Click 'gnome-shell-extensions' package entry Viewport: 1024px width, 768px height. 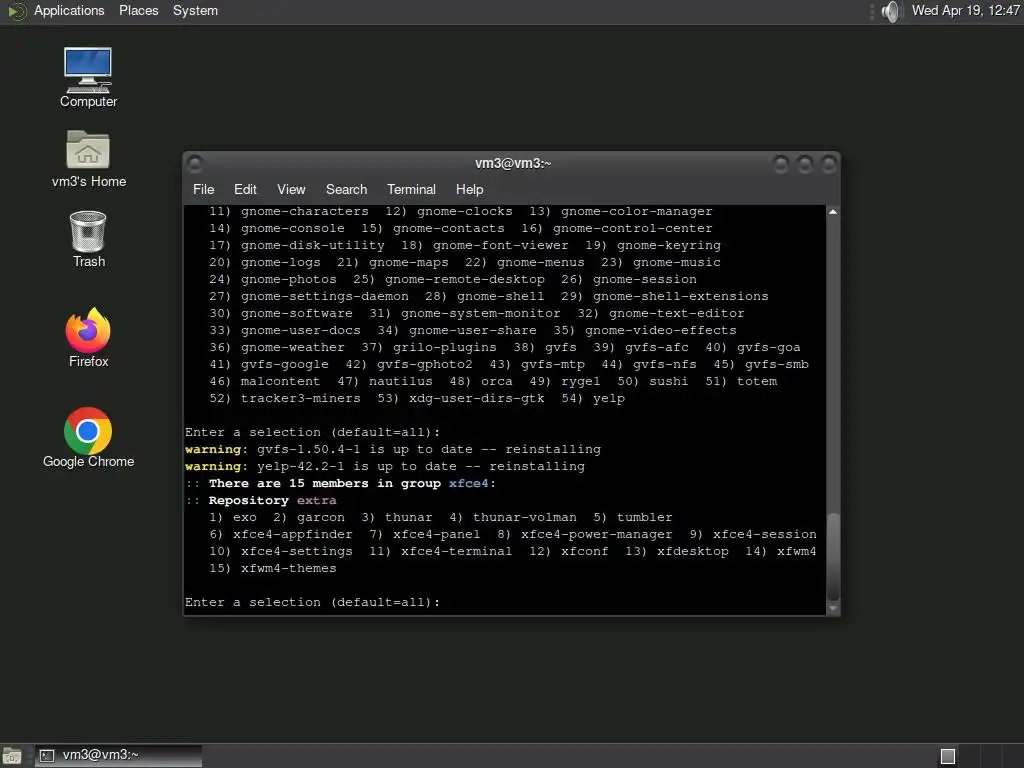pyautogui.click(x=680, y=296)
